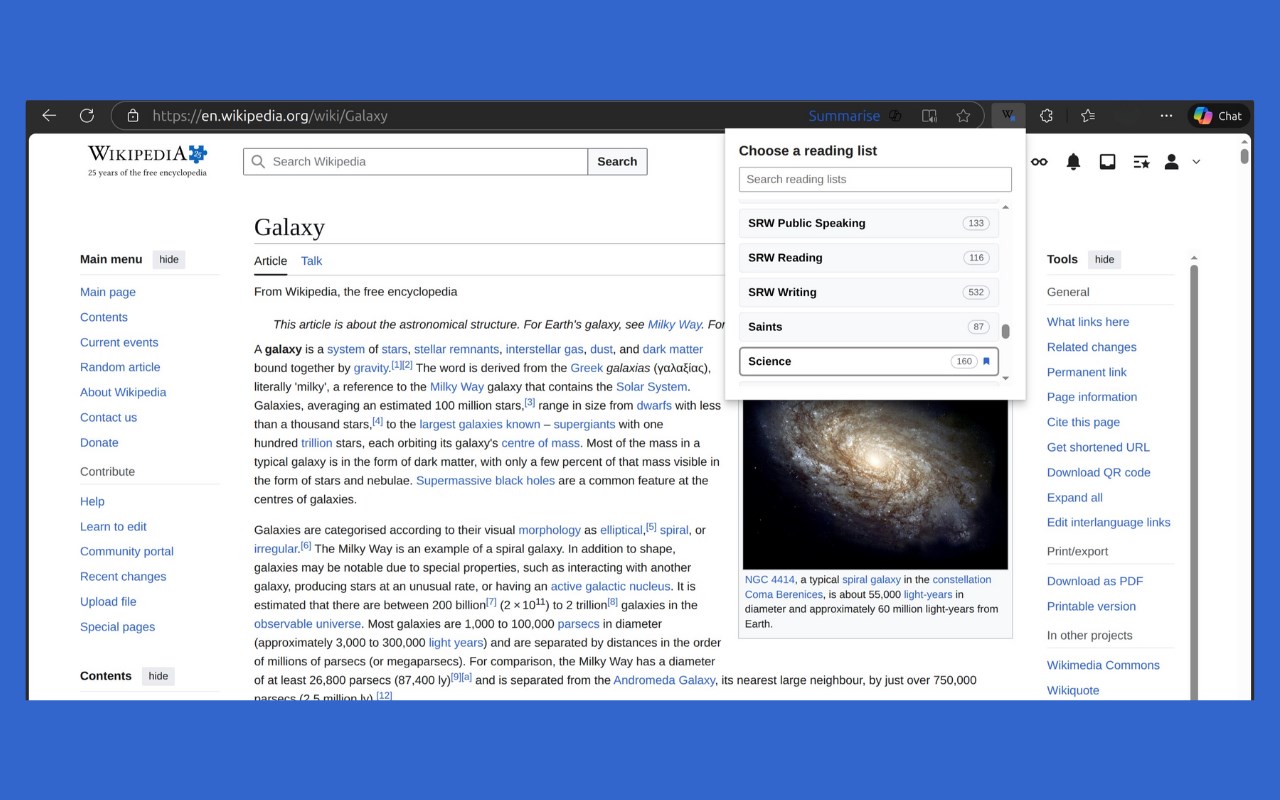Open the Copilot Chat button
Viewport: 1280px width, 800px height.
(1218, 116)
